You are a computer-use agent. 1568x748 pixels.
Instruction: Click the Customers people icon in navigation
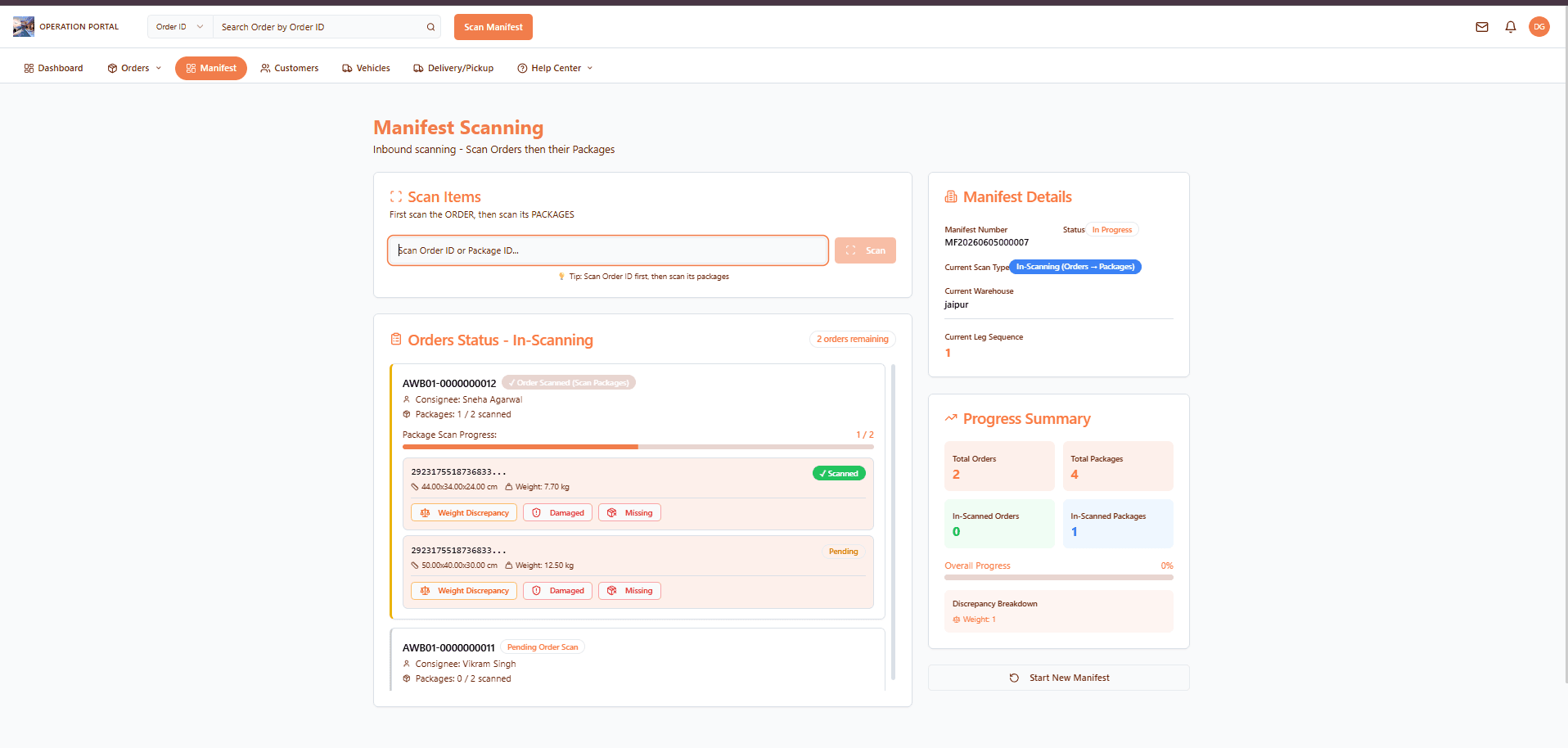(265, 69)
